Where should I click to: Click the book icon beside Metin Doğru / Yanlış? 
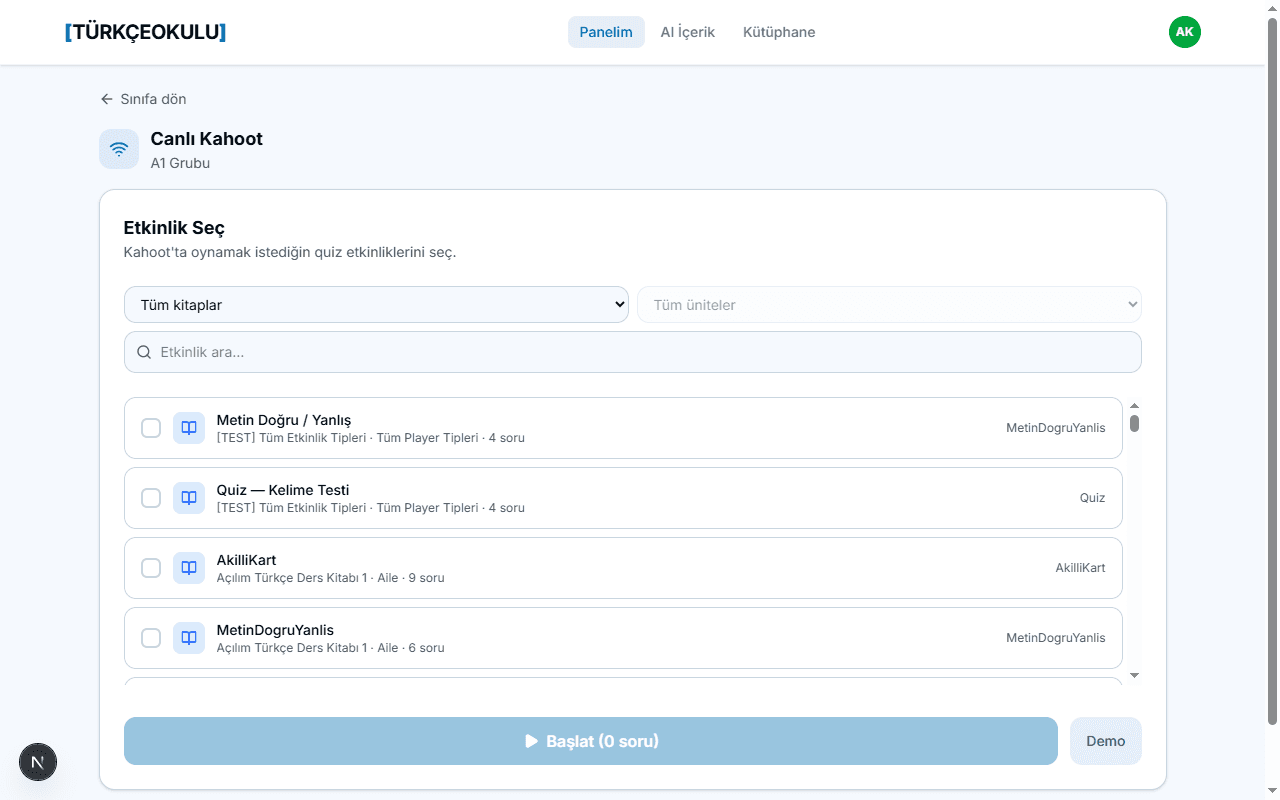[189, 428]
